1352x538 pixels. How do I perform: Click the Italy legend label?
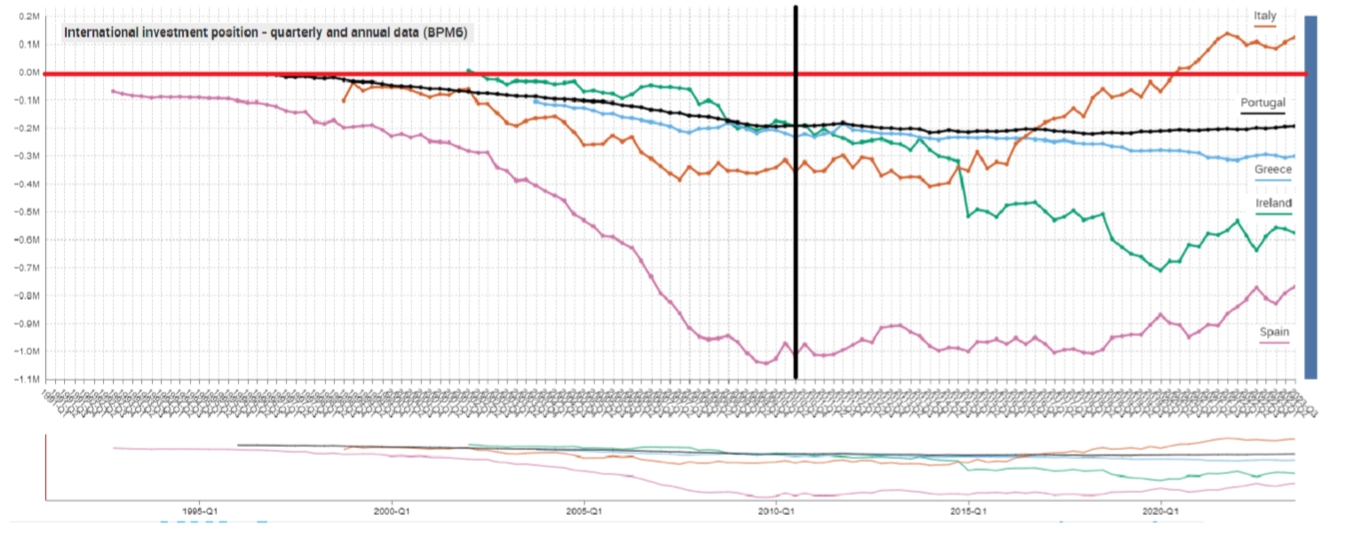pyautogui.click(x=1266, y=15)
